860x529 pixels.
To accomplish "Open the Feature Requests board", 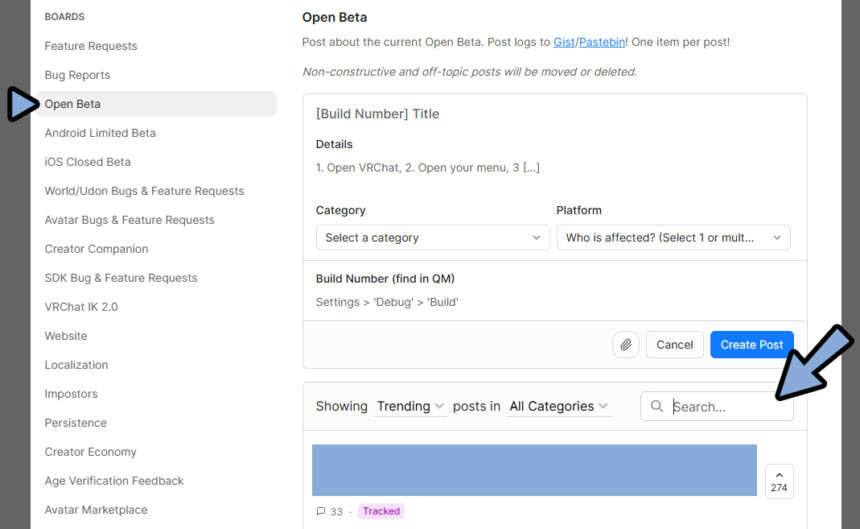I will (x=90, y=46).
